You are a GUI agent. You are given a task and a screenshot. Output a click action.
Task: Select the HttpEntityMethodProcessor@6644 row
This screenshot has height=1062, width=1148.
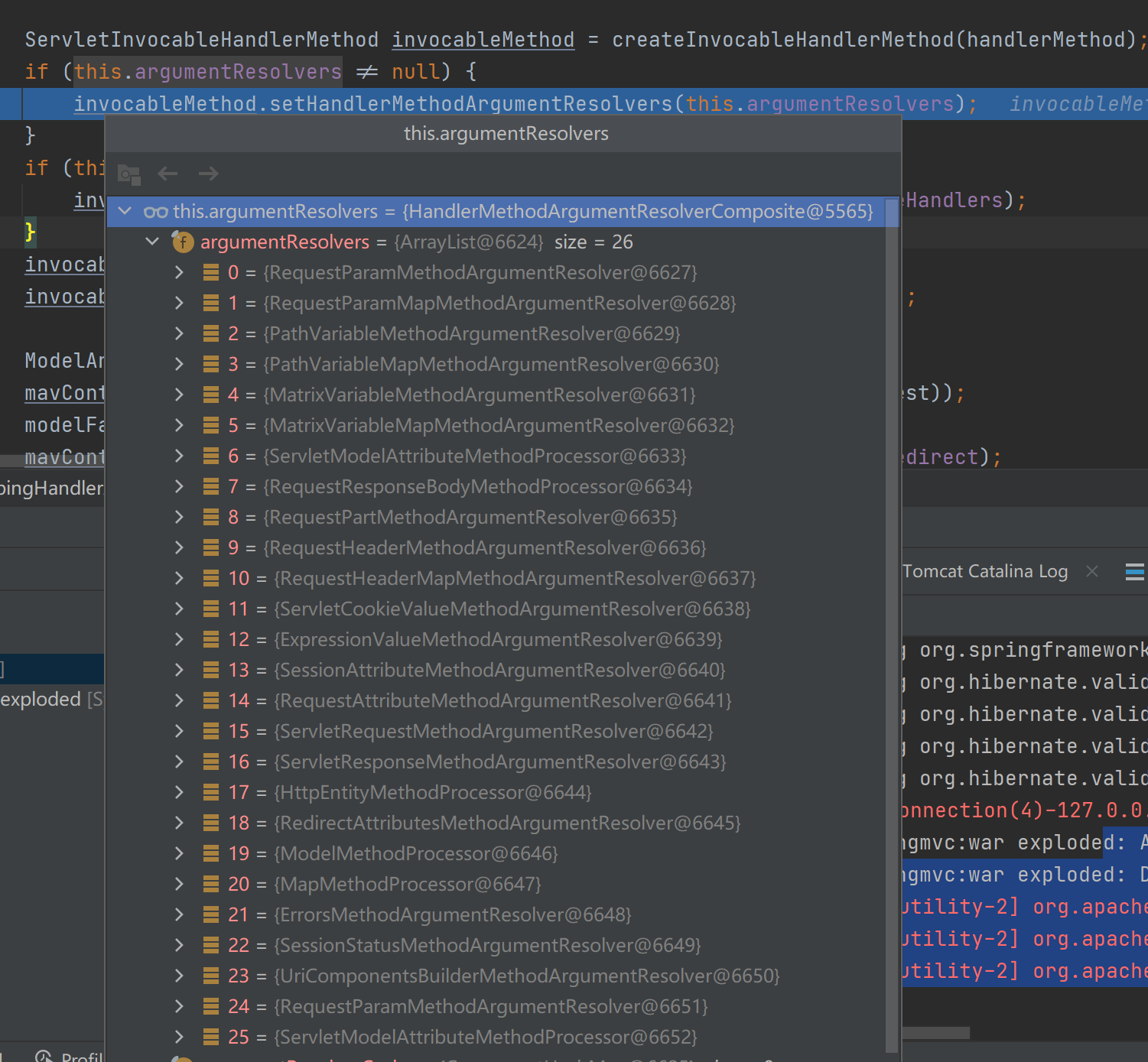click(432, 793)
